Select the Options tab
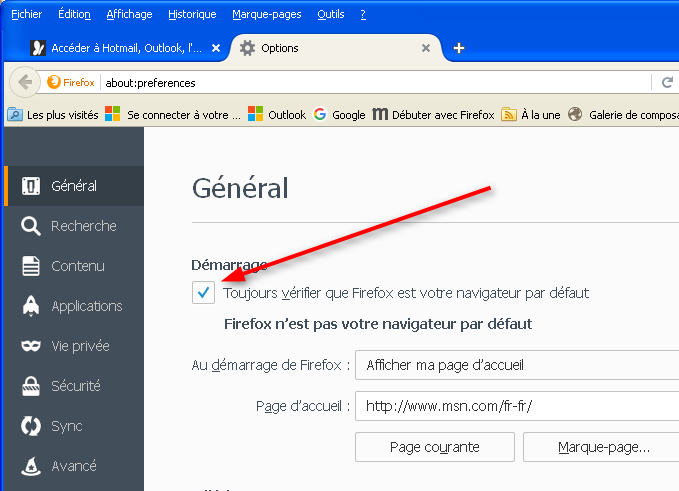The width and height of the screenshot is (679, 491). 336,48
